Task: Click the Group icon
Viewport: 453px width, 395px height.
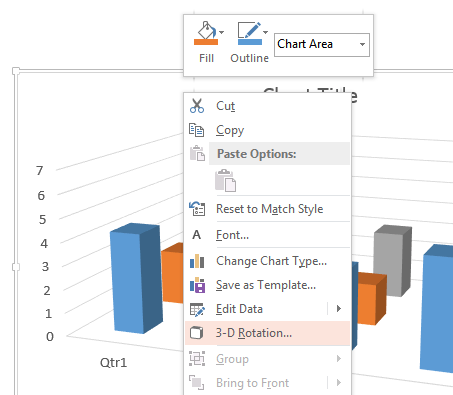Action: (197, 359)
